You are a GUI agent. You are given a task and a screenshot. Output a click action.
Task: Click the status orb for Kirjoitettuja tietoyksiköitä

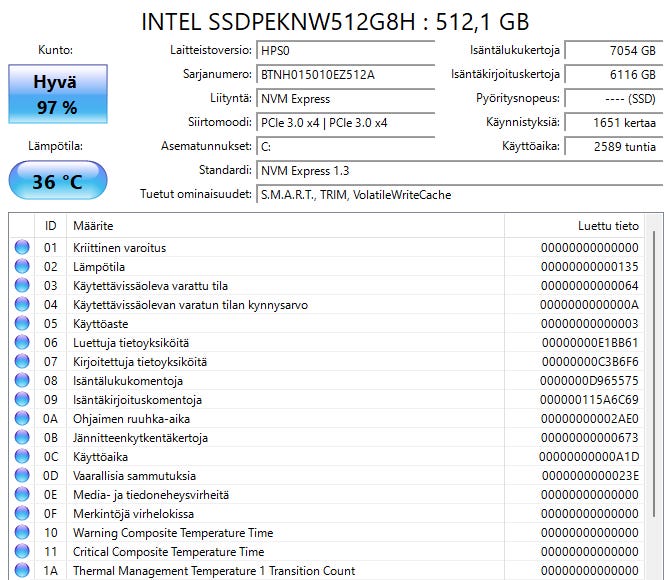[x=22, y=362]
